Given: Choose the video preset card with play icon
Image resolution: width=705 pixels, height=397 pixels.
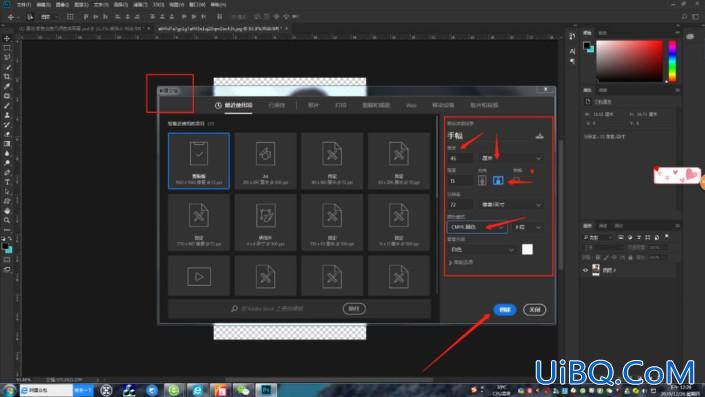Looking at the screenshot, I should coord(199,276).
